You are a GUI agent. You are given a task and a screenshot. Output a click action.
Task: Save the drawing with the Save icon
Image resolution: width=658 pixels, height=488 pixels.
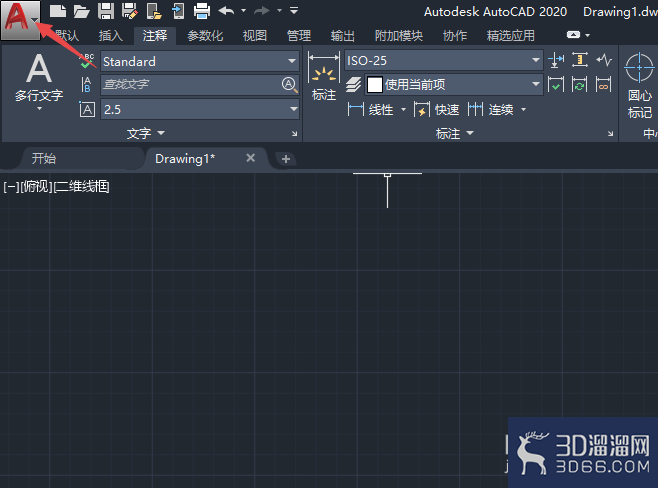tap(106, 11)
